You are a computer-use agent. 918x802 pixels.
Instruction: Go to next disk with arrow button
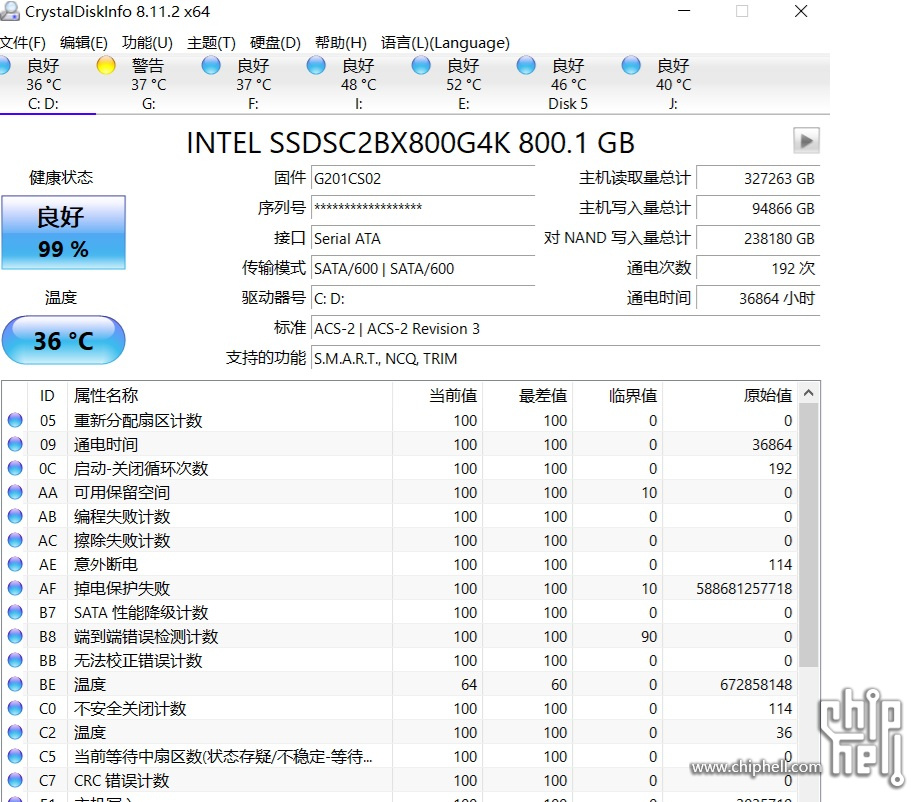click(x=806, y=140)
